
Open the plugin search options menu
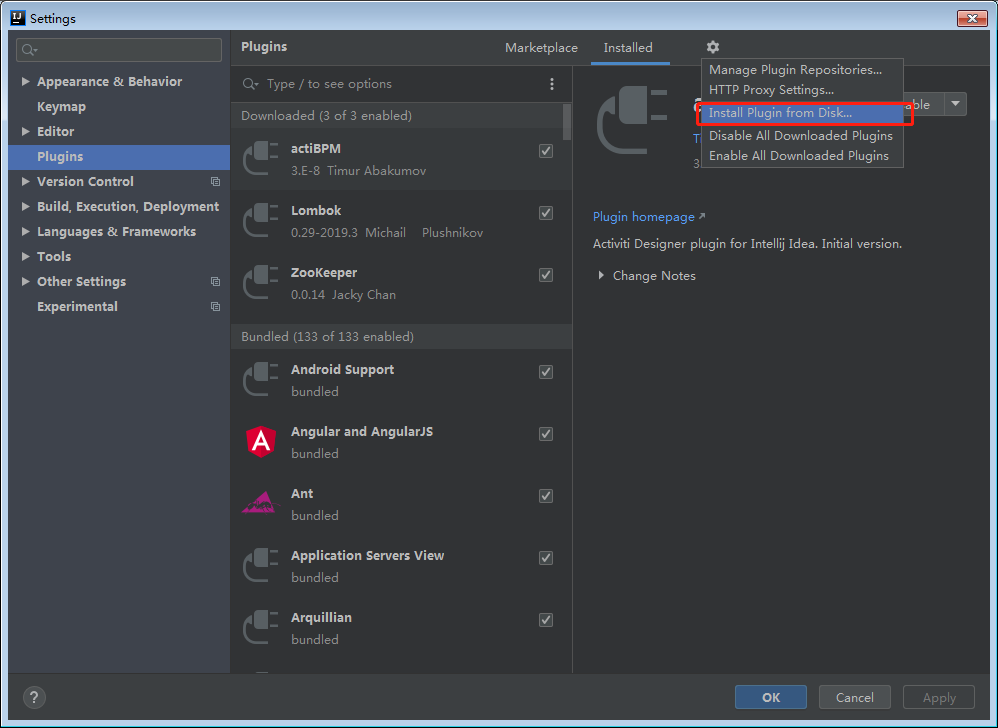pyautogui.click(x=552, y=84)
